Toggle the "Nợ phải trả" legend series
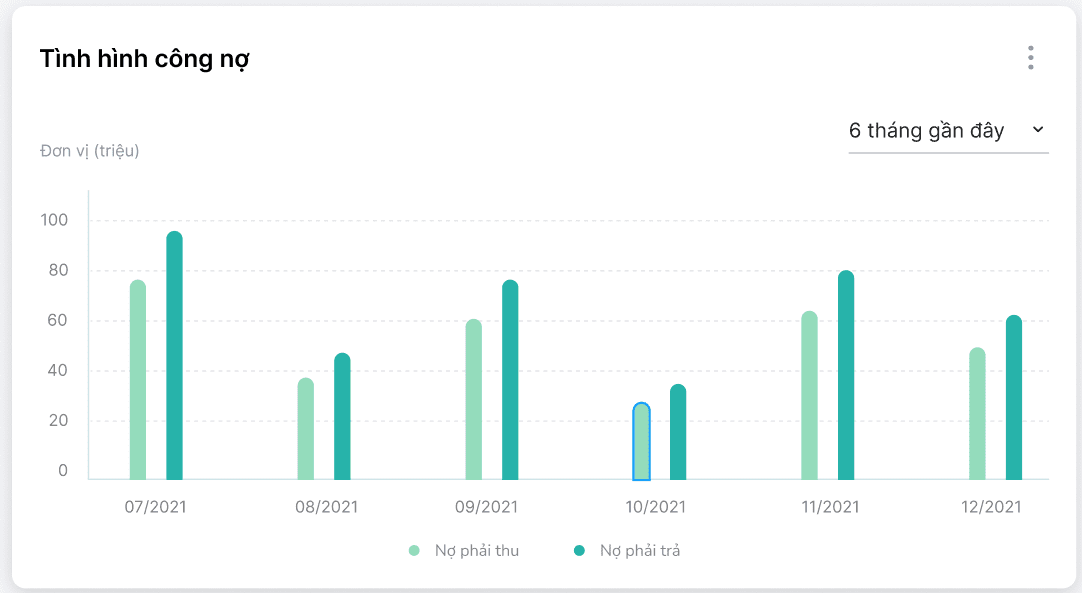The width and height of the screenshot is (1082, 593). [640, 550]
